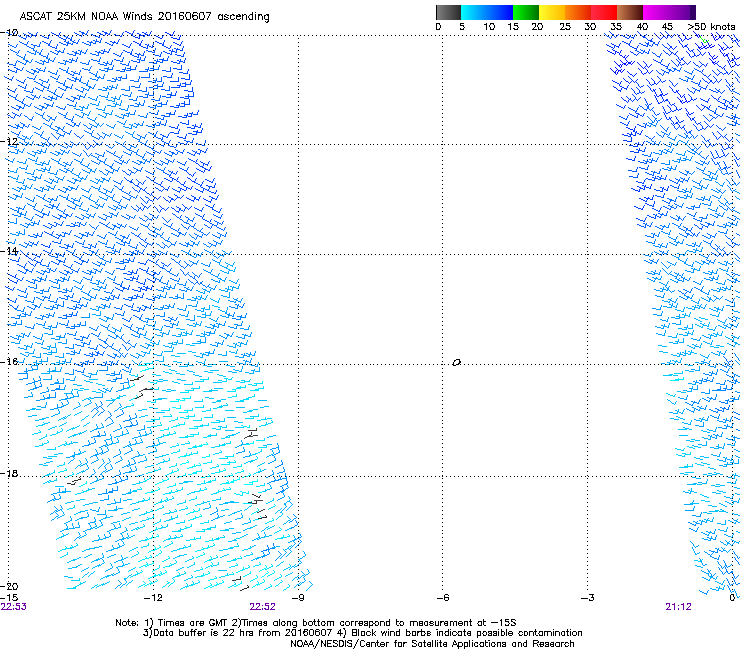Pick the brown 35-40 knots color bar segment
740x650 pixels.
click(x=630, y=12)
